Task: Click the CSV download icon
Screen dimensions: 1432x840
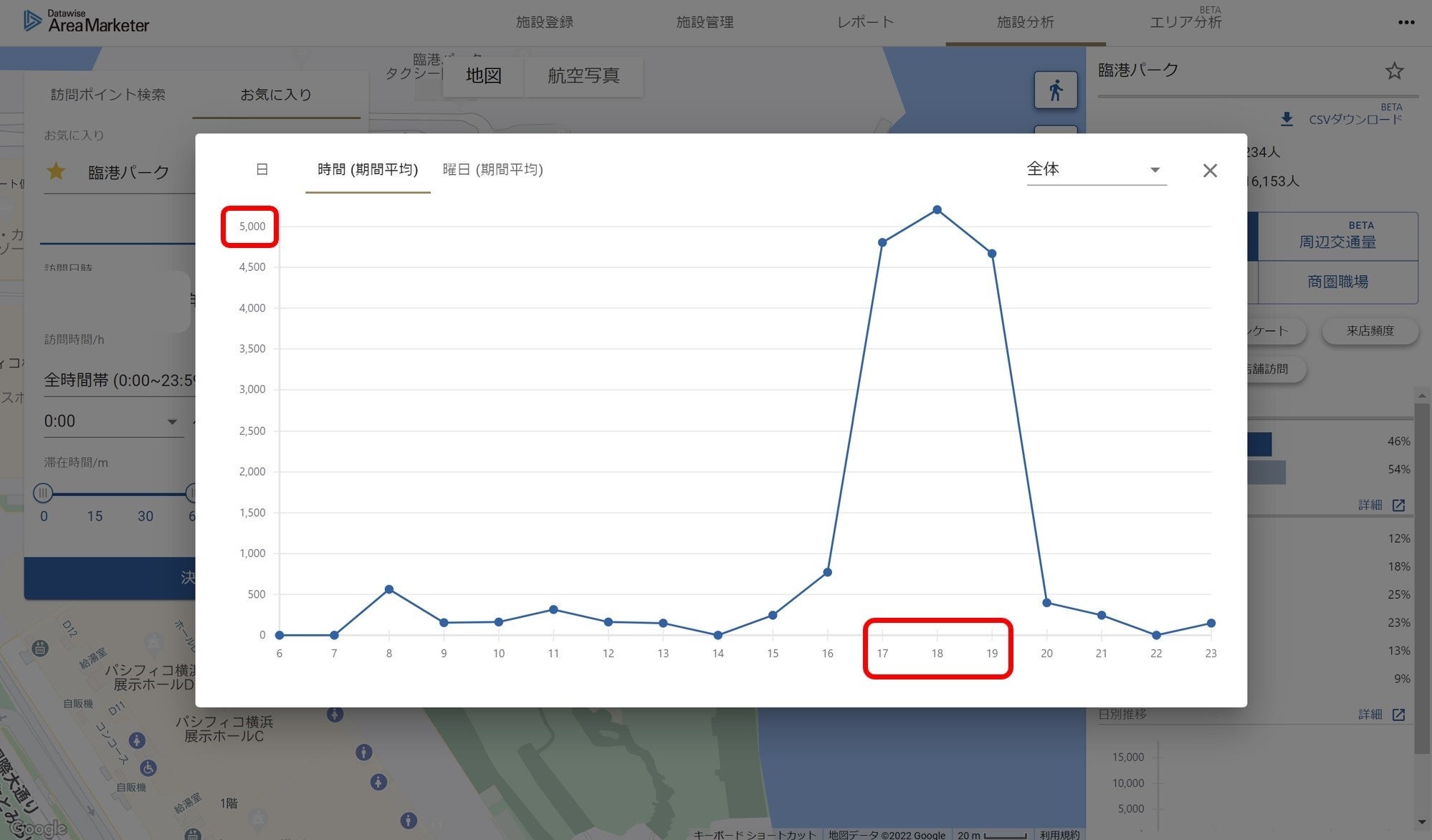Action: point(1287,120)
